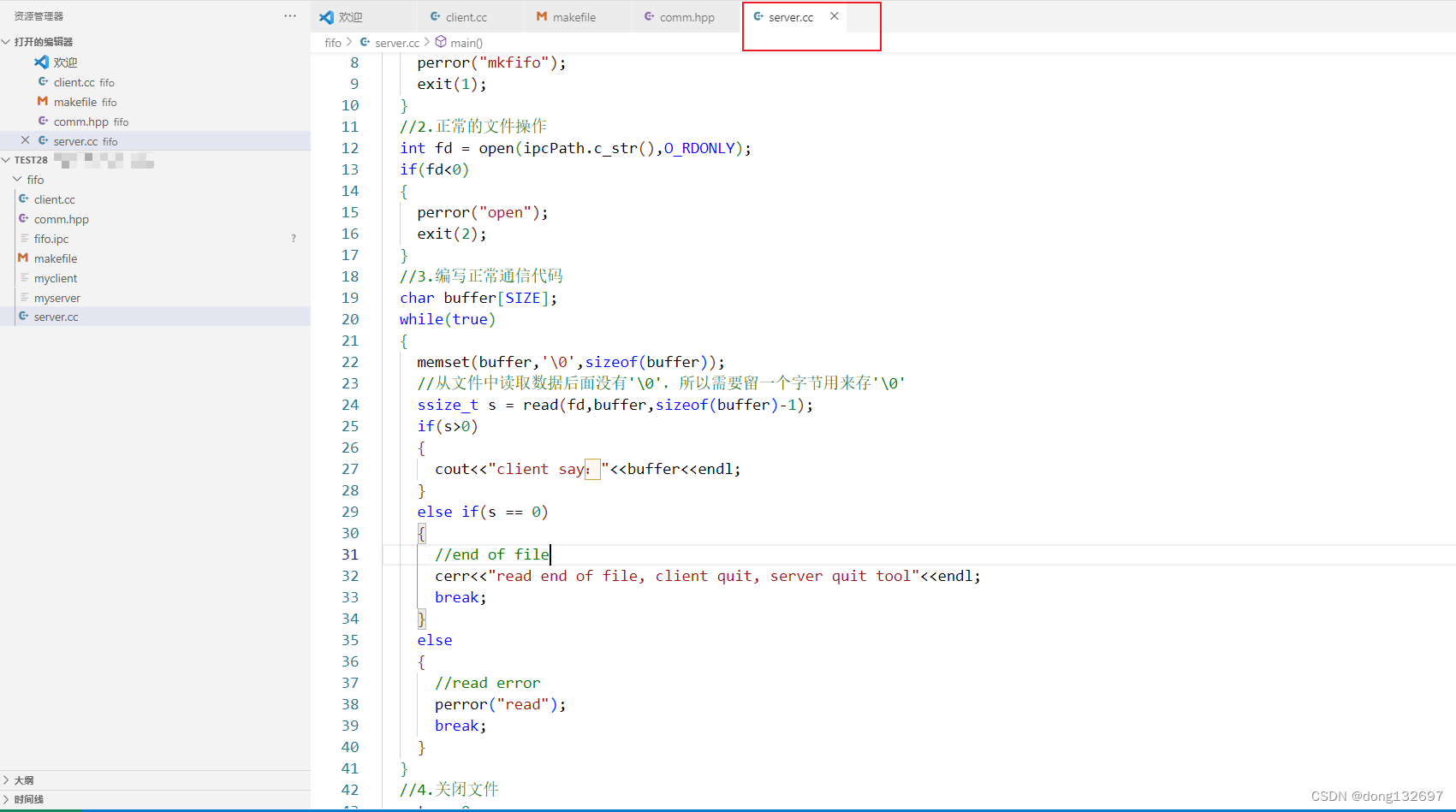1456x812 pixels.
Task: Open the explorer more actions ellipsis
Action: coord(290,16)
